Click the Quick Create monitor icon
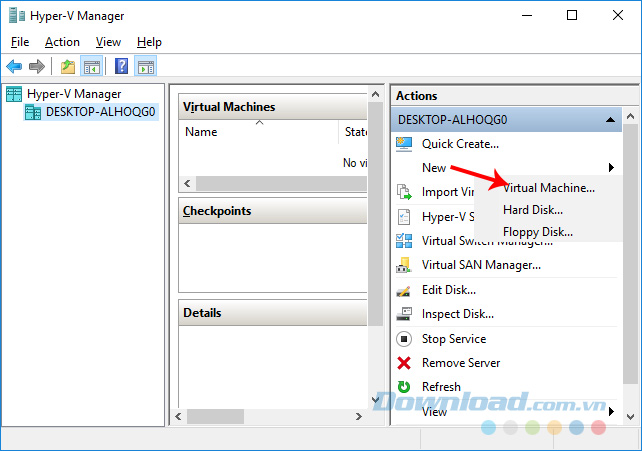This screenshot has width=642, height=451. click(404, 144)
